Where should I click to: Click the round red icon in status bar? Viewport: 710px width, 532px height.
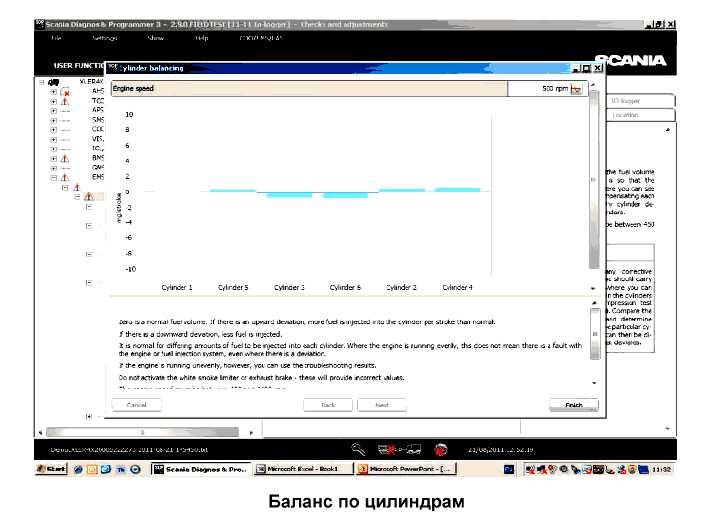click(441, 448)
